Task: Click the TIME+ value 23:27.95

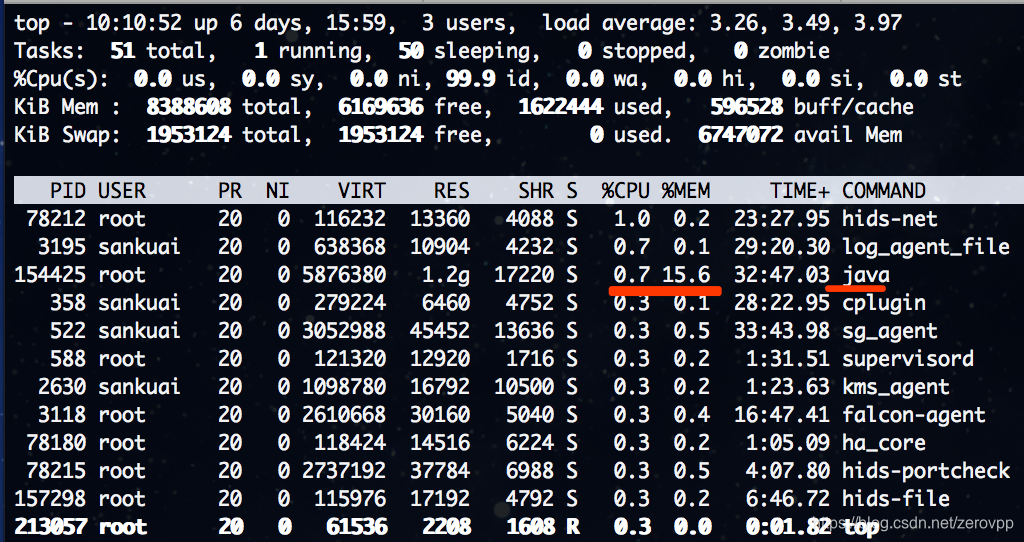Action: coord(782,219)
